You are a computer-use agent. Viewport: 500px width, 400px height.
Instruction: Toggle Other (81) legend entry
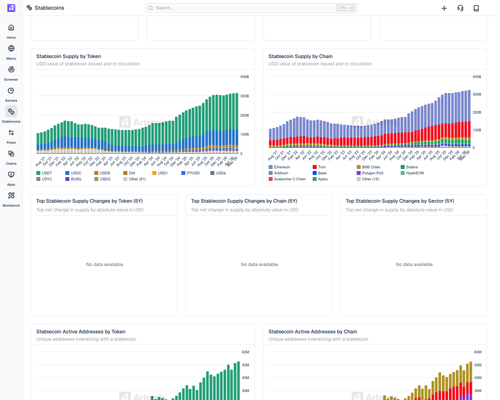(x=134, y=179)
